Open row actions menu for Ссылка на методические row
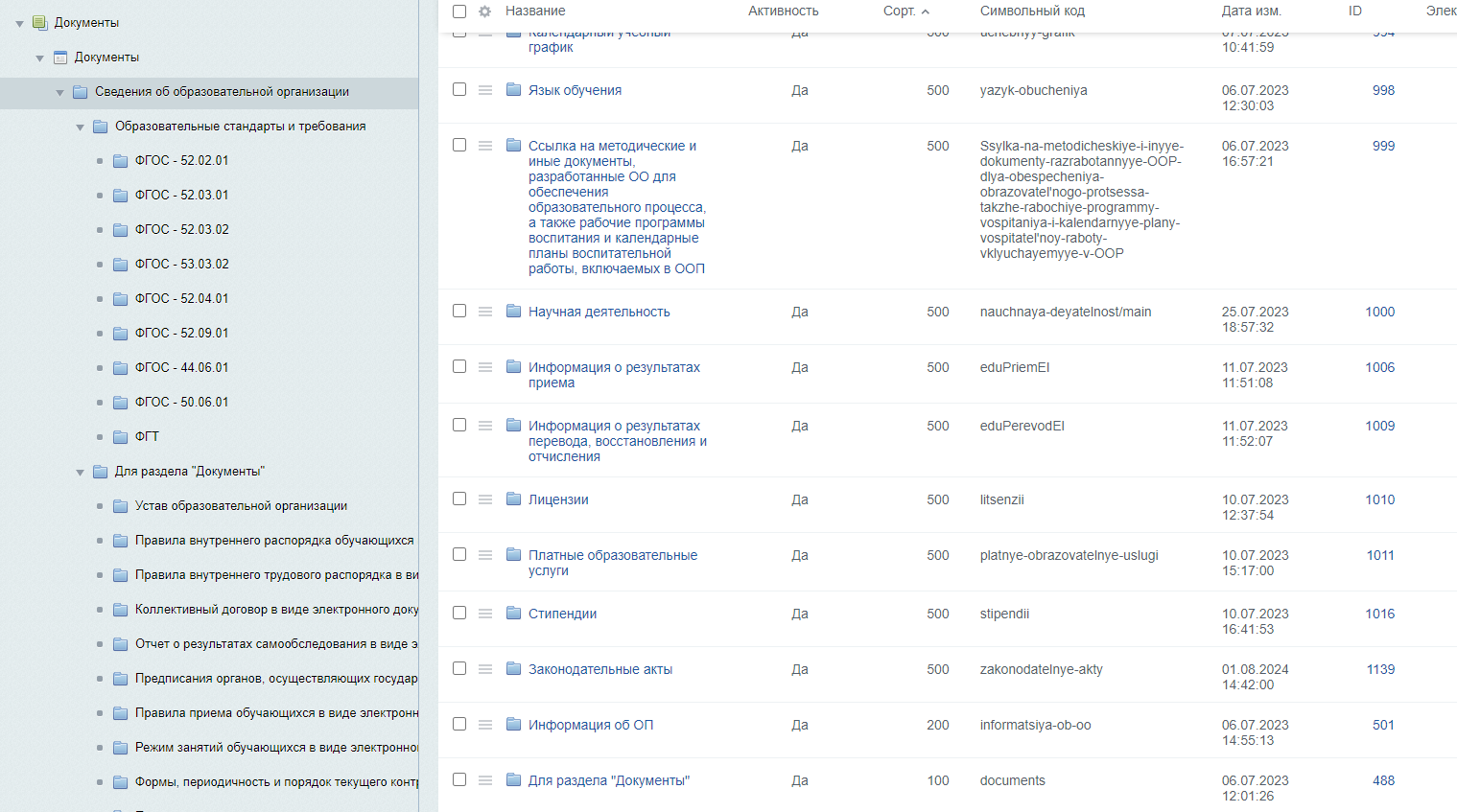The width and height of the screenshot is (1457, 812). coord(485,146)
